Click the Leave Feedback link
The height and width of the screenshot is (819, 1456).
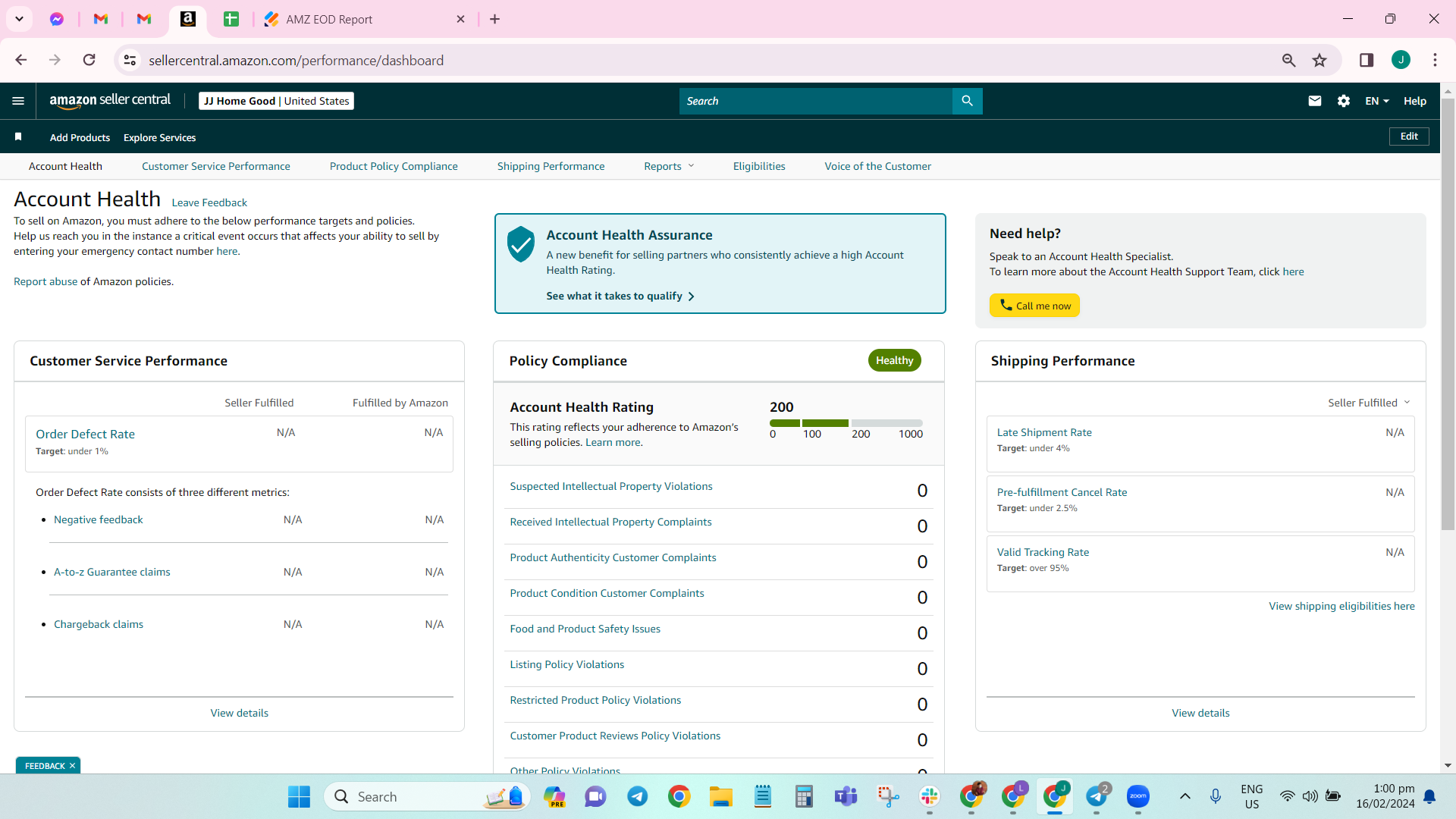point(209,202)
